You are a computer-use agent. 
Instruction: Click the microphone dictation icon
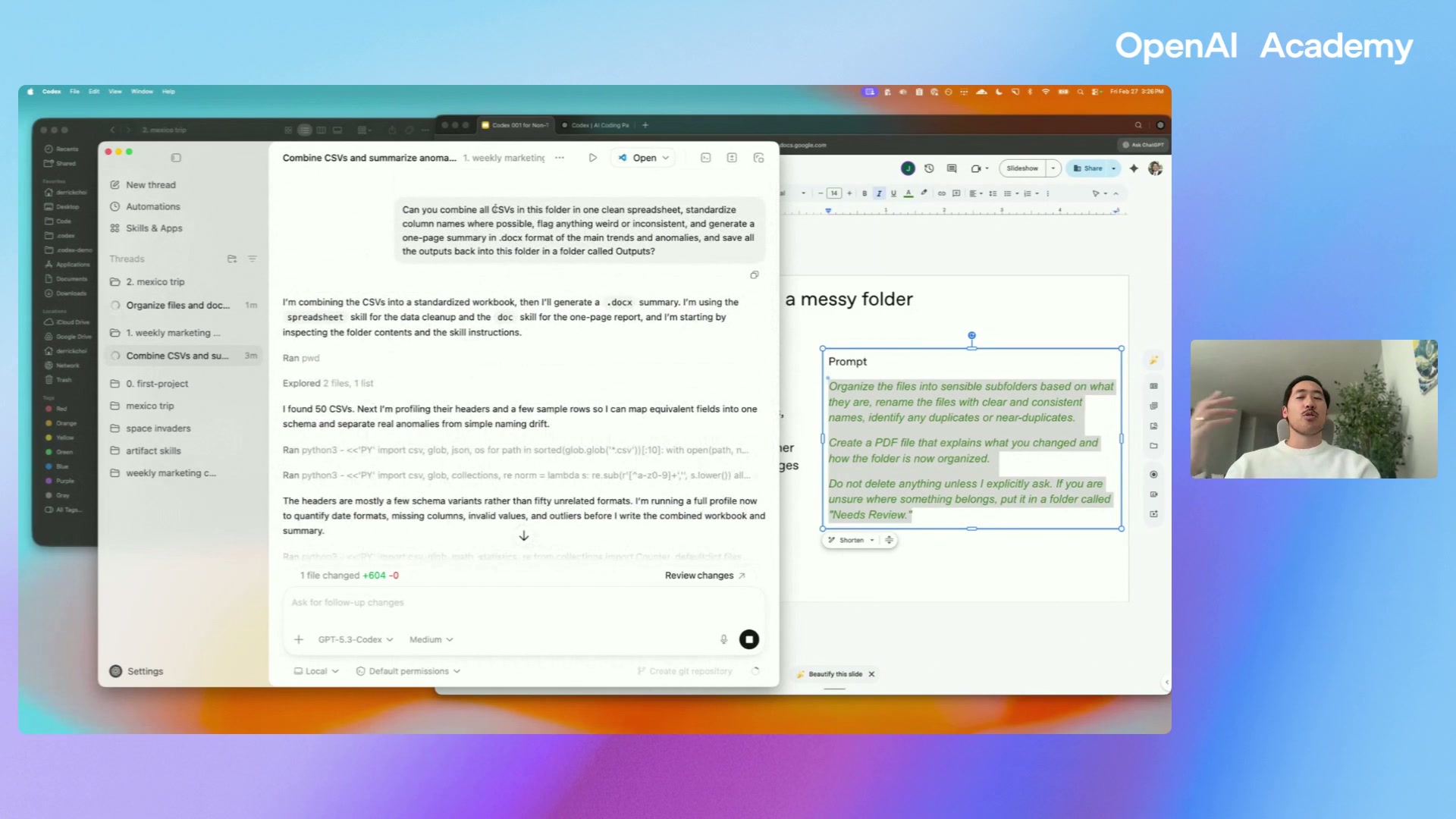[x=723, y=639]
